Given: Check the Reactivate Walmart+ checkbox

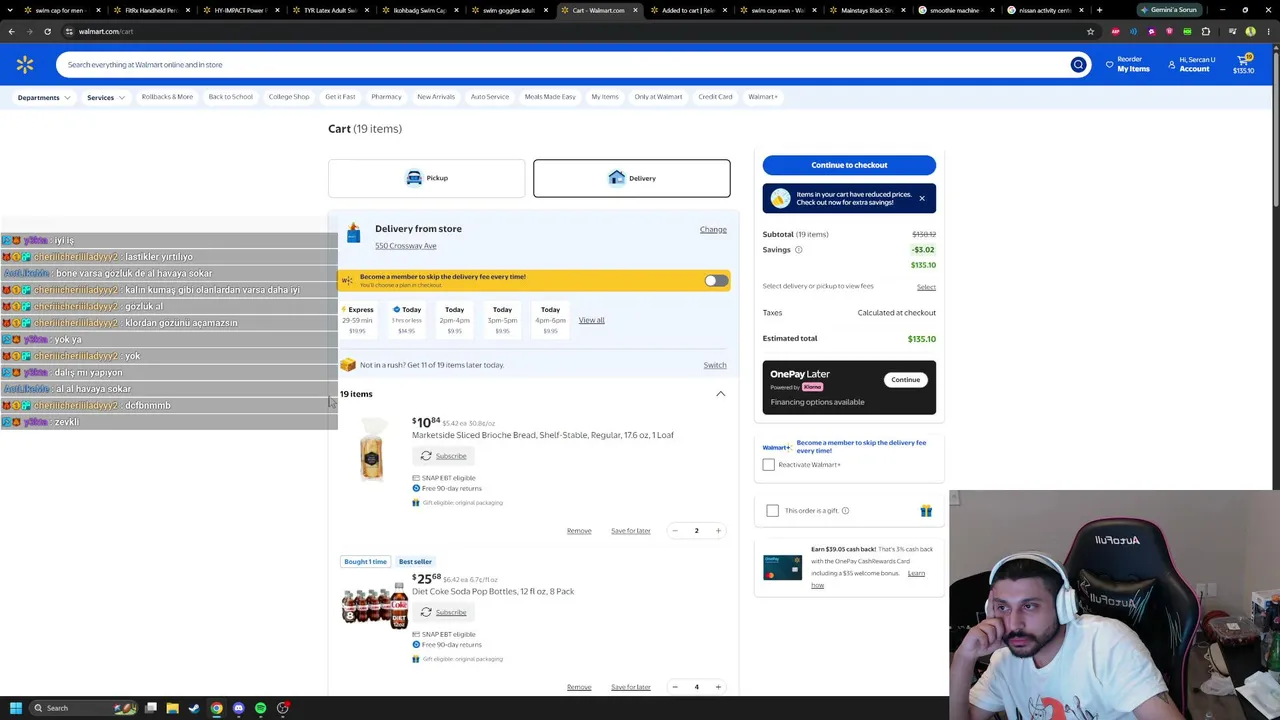Looking at the screenshot, I should [x=768, y=465].
